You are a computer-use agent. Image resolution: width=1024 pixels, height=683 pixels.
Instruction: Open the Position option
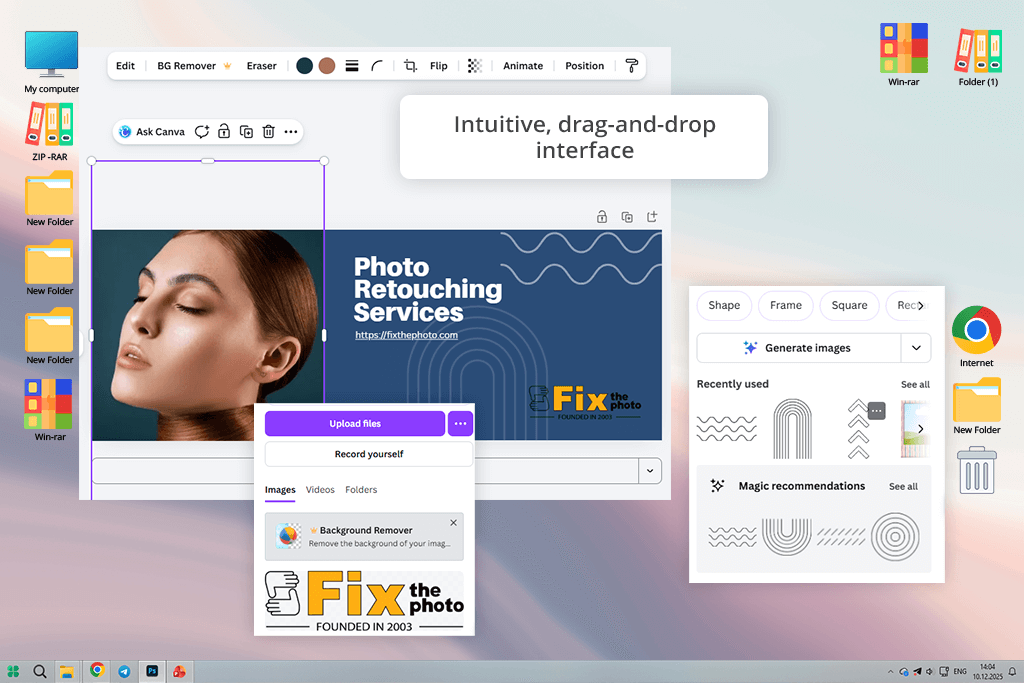pyautogui.click(x=584, y=66)
